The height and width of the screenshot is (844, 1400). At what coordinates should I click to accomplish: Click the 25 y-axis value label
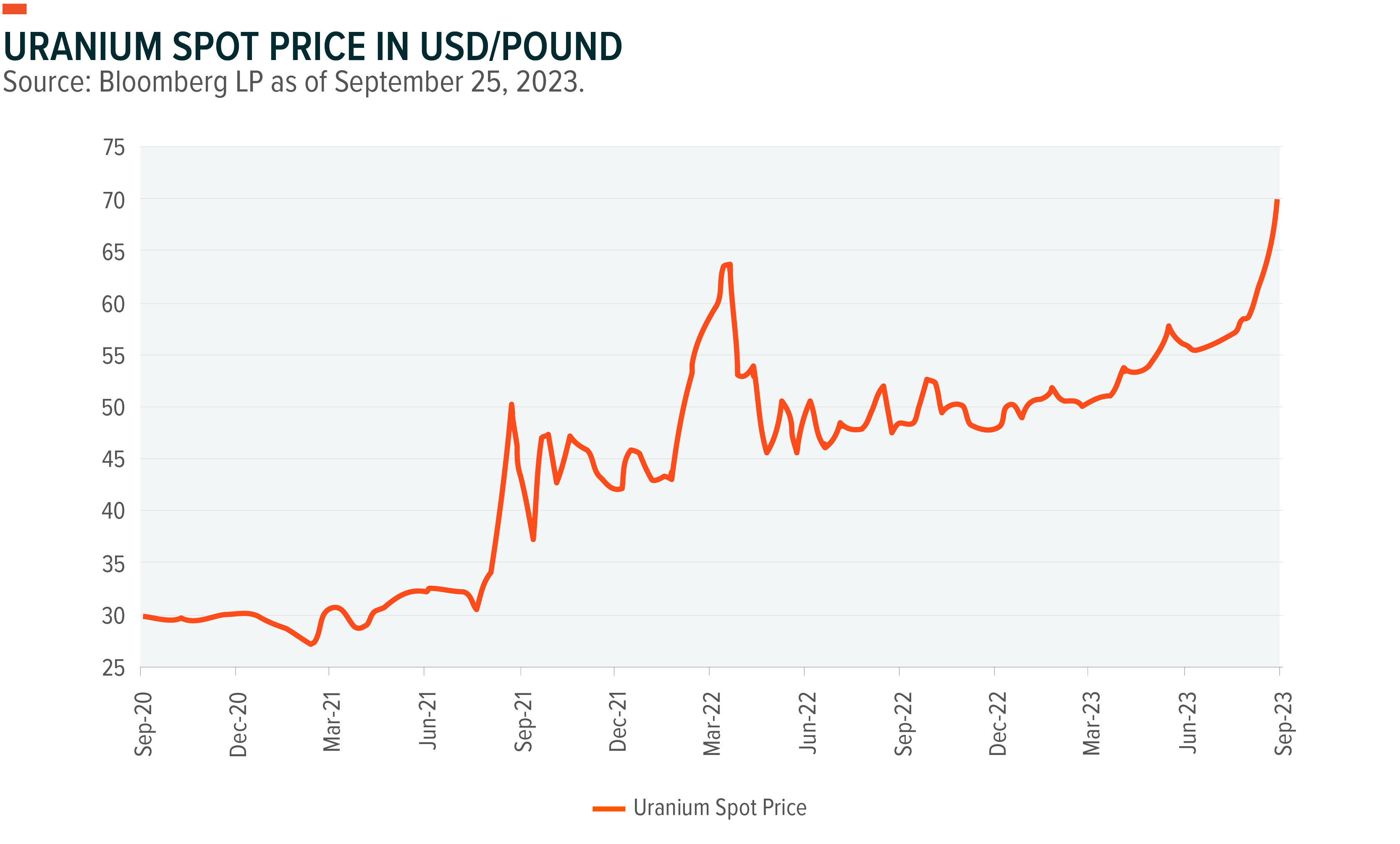(x=113, y=668)
